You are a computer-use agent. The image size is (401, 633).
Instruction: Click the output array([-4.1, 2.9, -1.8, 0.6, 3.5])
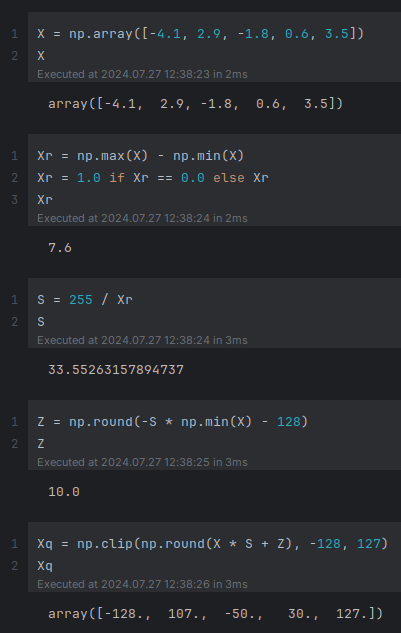pos(195,104)
